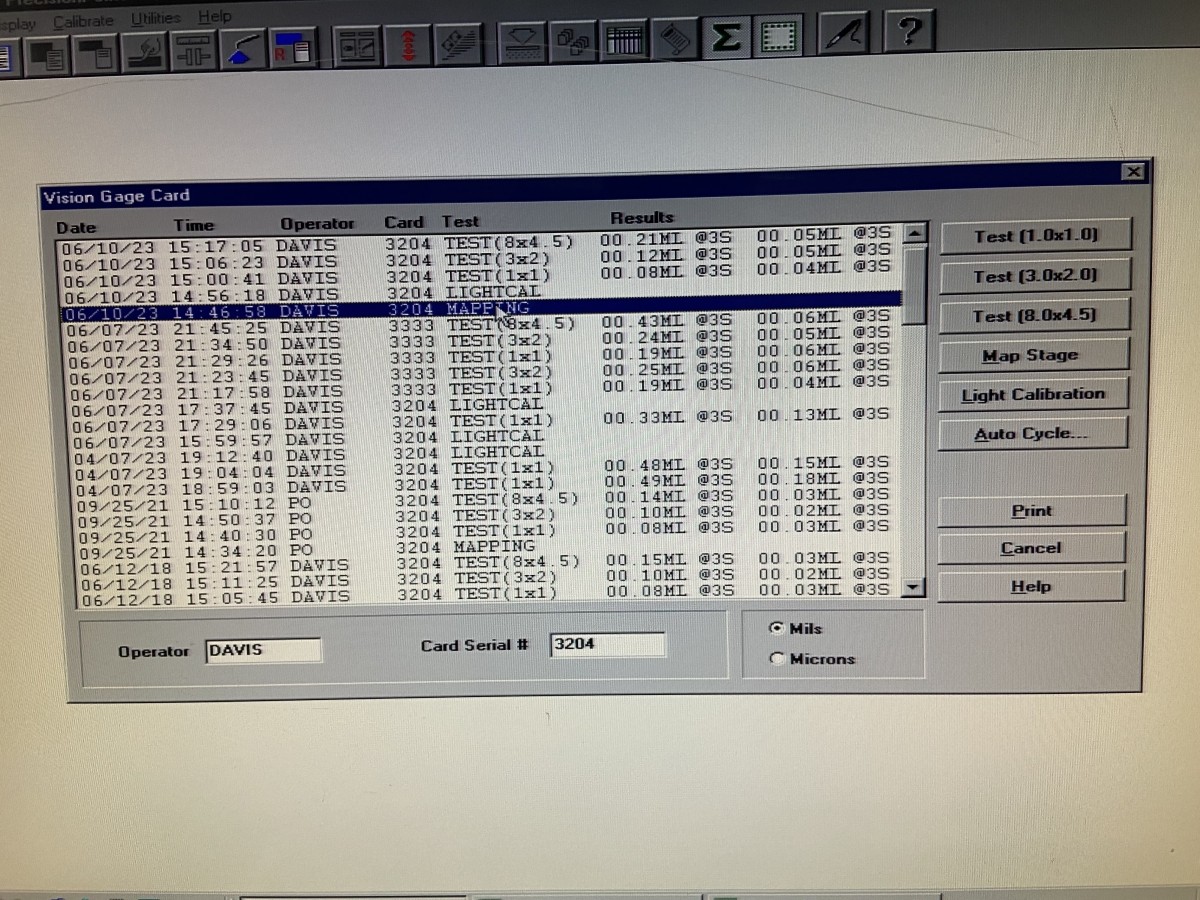Viewport: 1200px width, 900px height.
Task: Select the Microns radio button
Action: (776, 659)
